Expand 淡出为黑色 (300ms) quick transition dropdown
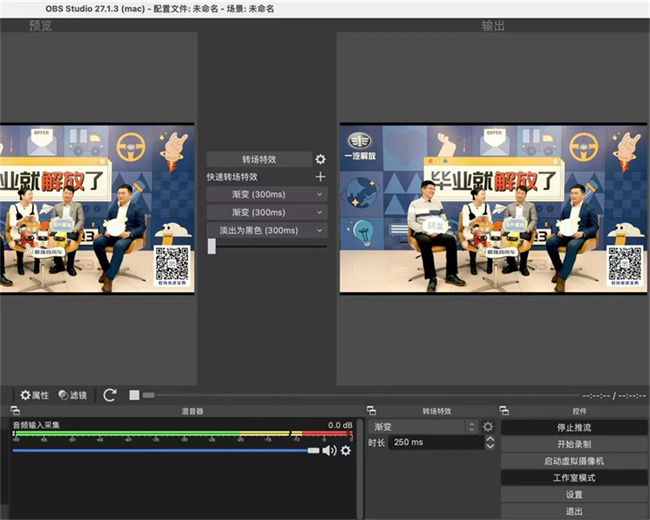The width and height of the screenshot is (650, 520). [x=320, y=230]
